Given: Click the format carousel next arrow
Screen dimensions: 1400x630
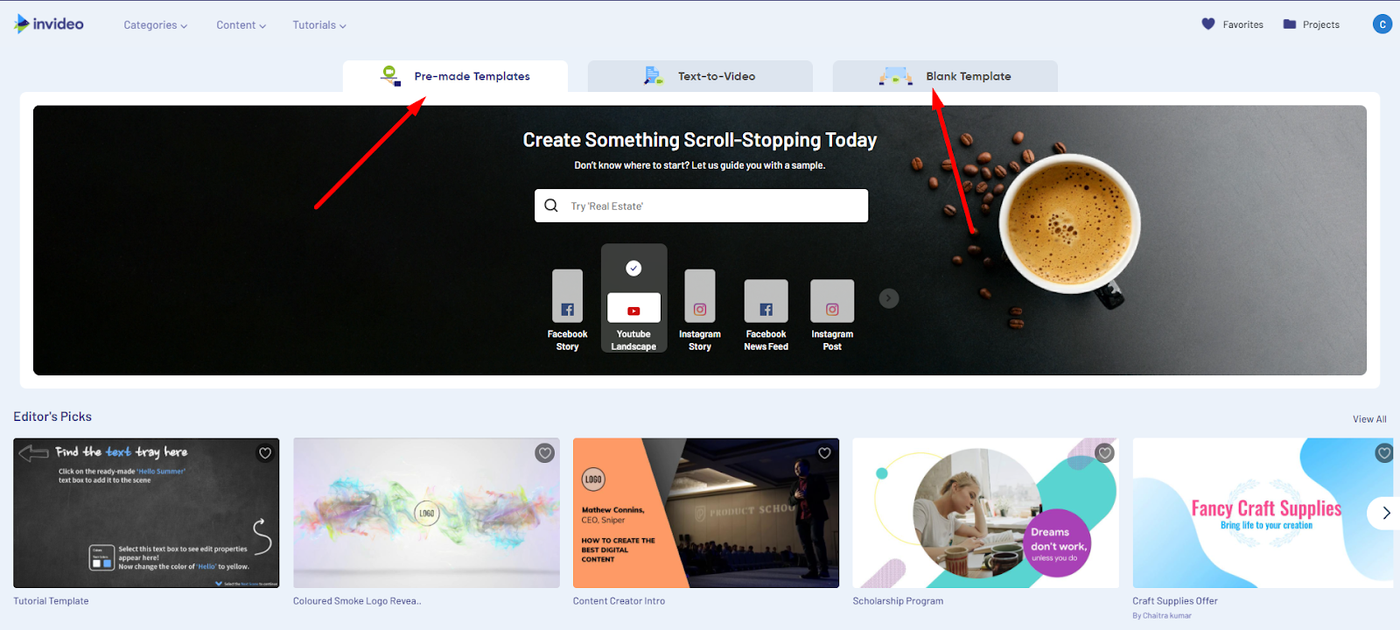Looking at the screenshot, I should tap(888, 297).
